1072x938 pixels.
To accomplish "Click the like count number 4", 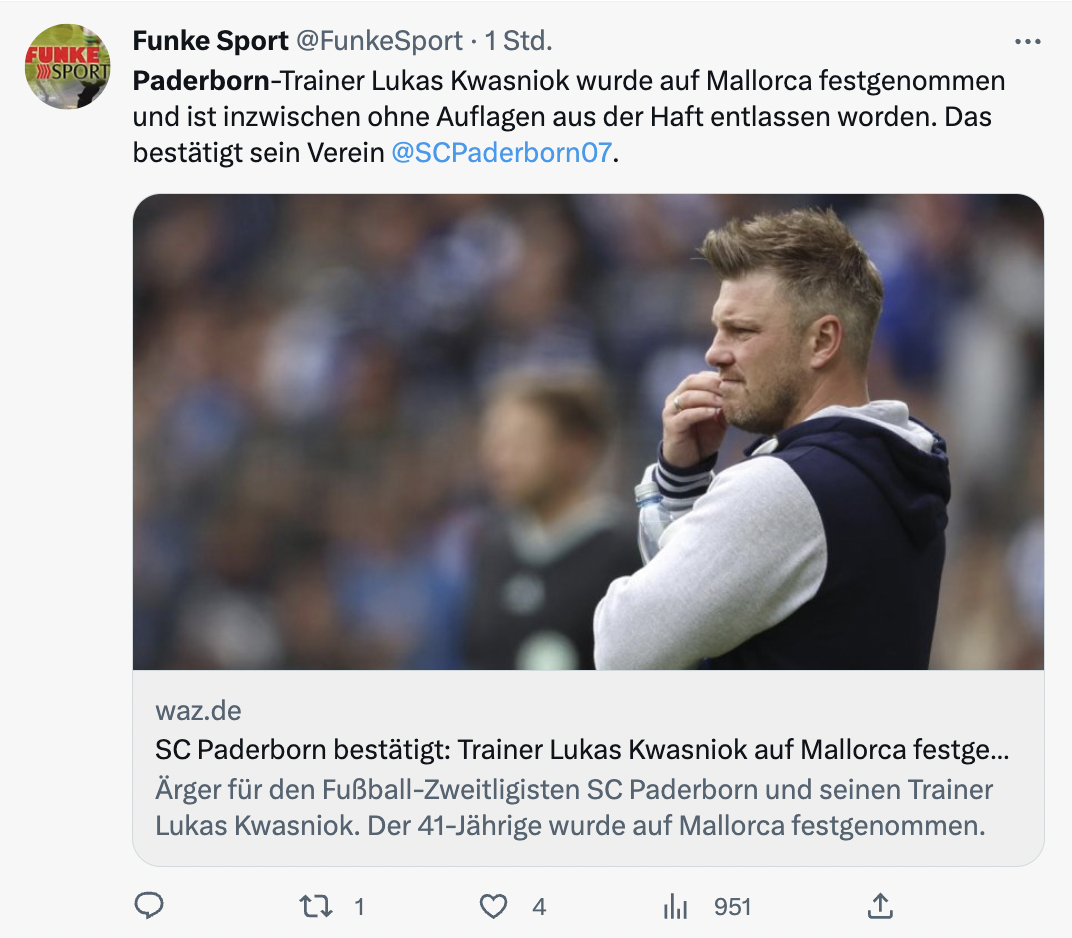I will [539, 907].
